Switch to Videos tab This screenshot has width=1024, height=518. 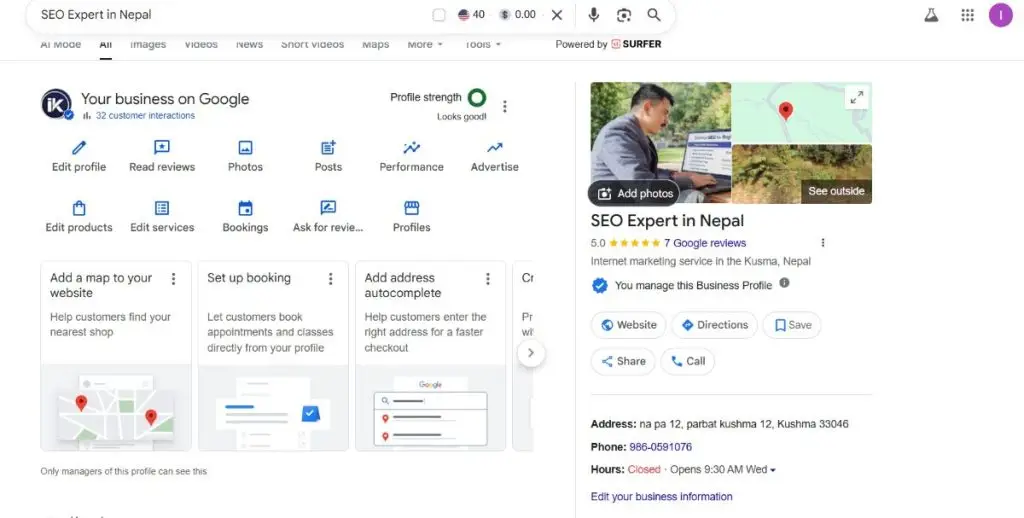point(200,44)
